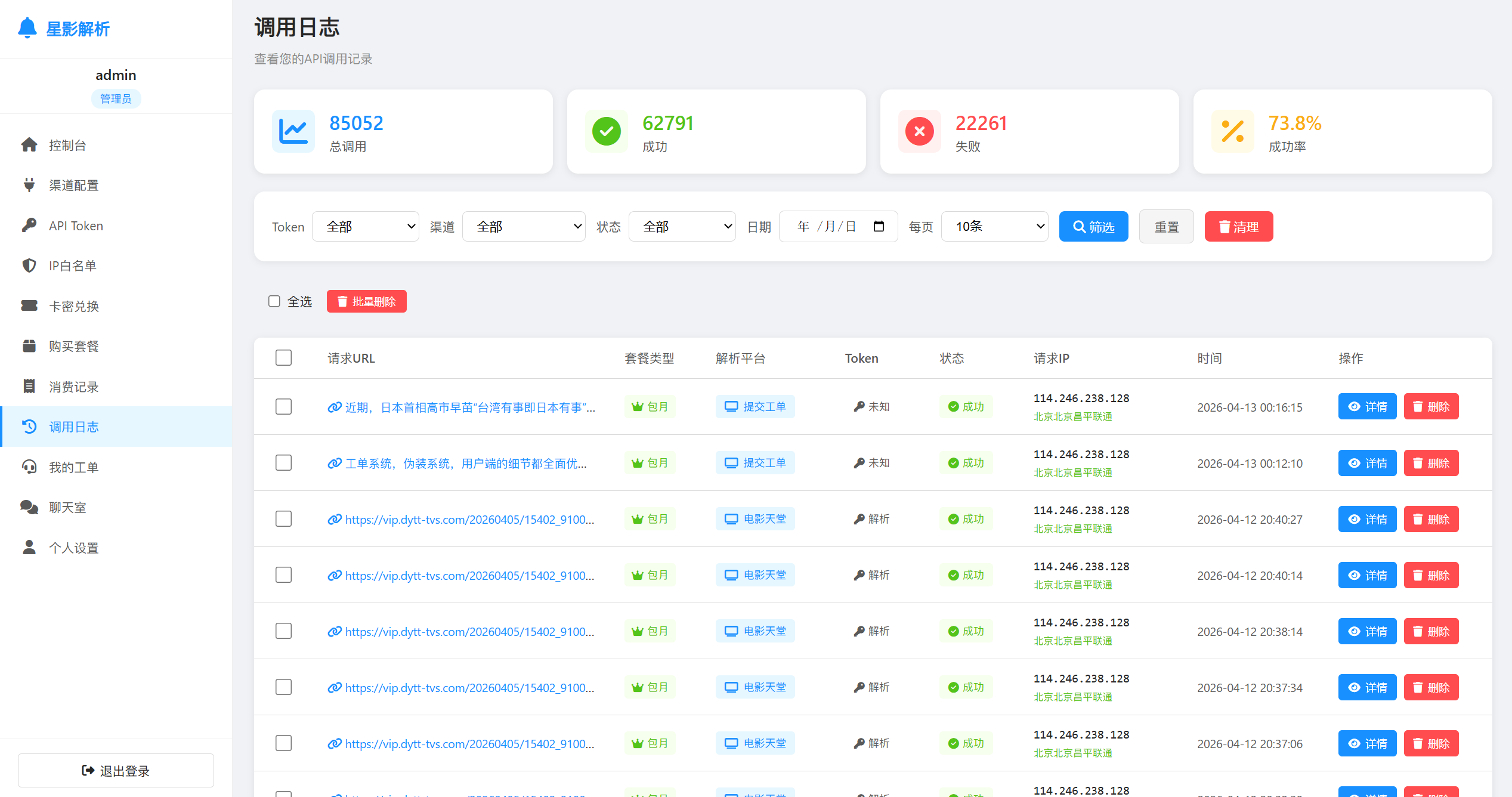Viewport: 1512px width, 797px height.
Task: Click the 管理员 role badge
Action: [116, 98]
